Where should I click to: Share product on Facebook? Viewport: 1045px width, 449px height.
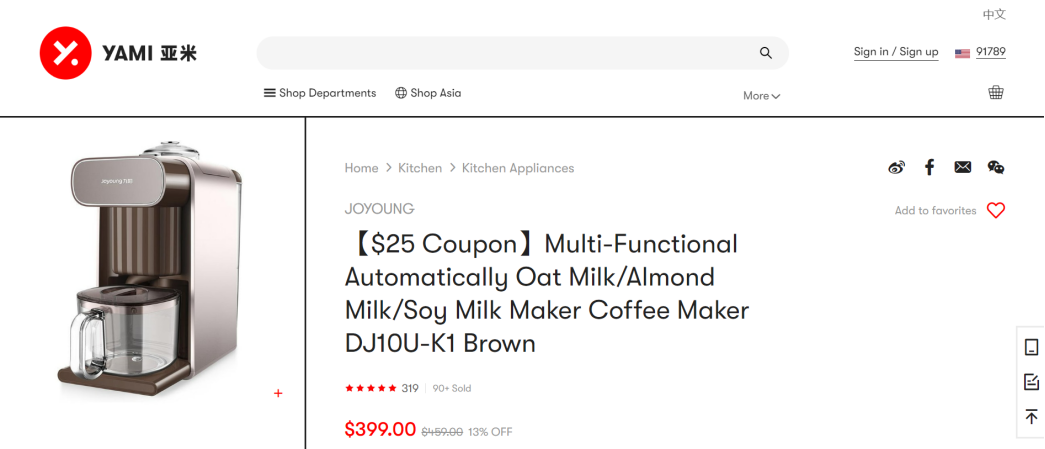tap(929, 167)
